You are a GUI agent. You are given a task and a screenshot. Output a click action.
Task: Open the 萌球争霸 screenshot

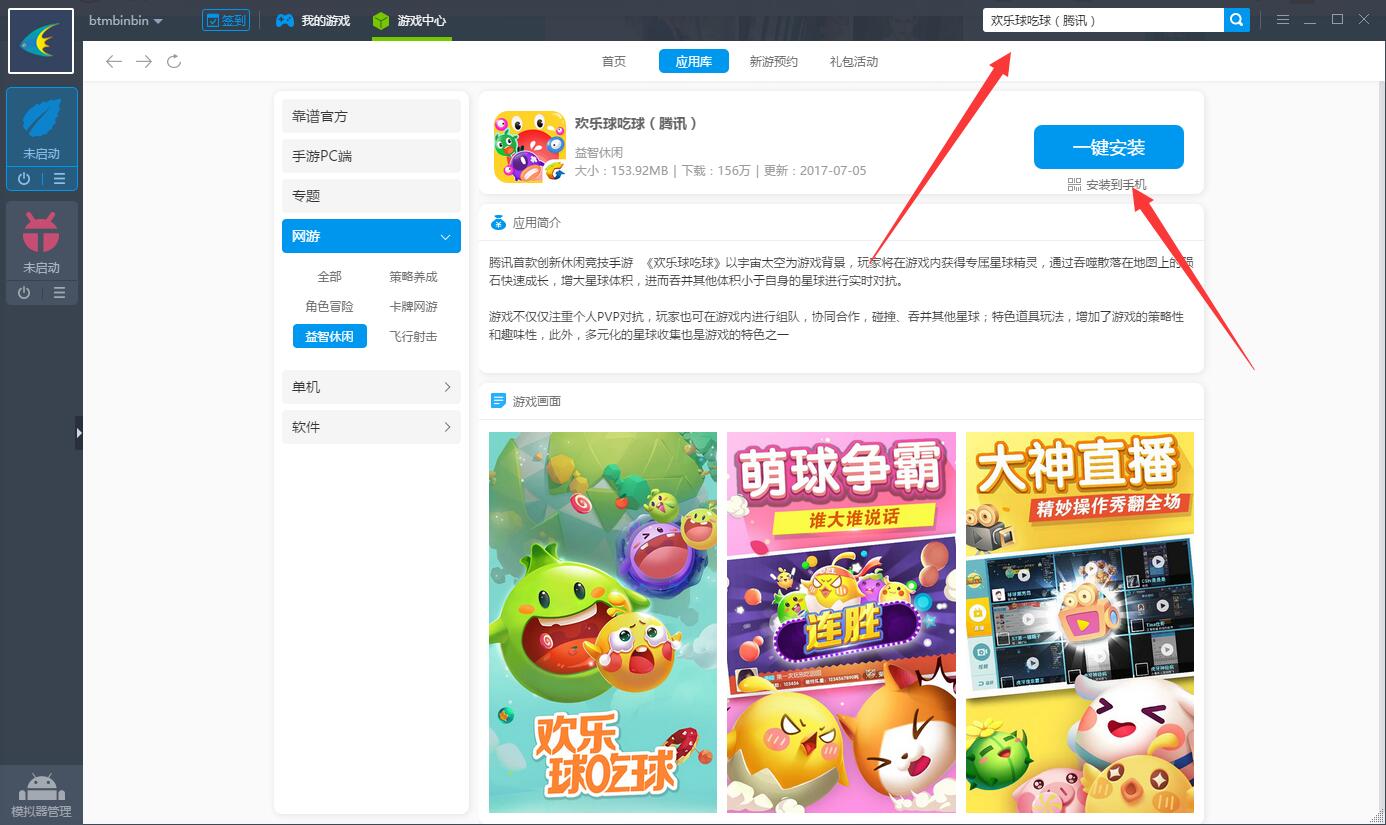(x=841, y=622)
